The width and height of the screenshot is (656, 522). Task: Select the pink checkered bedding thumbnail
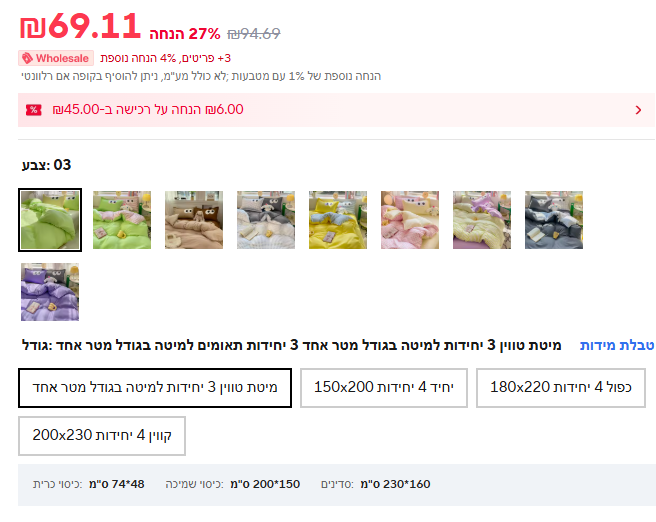pyautogui.click(x=410, y=220)
